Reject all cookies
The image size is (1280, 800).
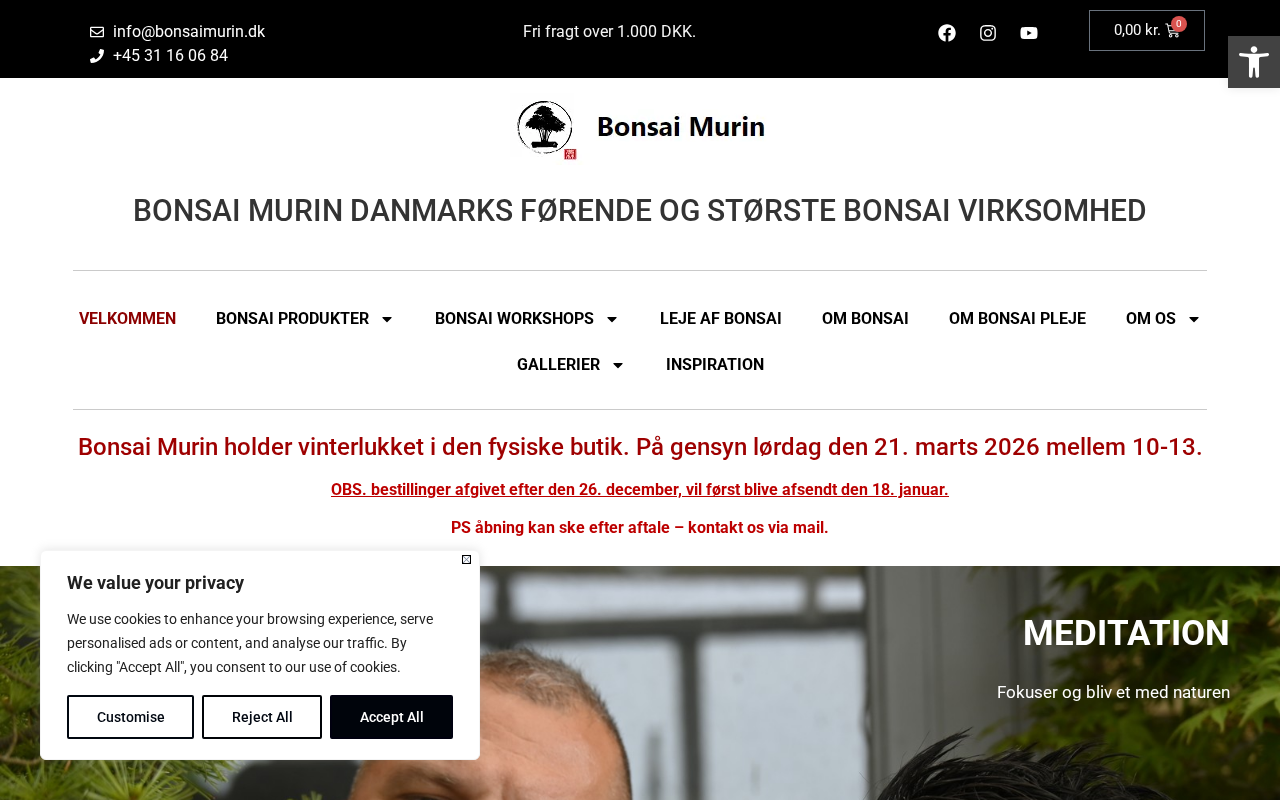click(262, 717)
